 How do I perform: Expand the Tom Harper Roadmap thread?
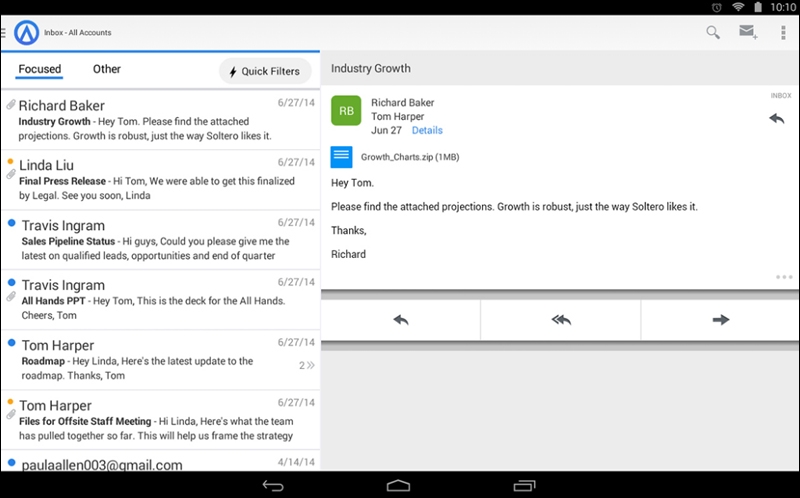point(307,365)
